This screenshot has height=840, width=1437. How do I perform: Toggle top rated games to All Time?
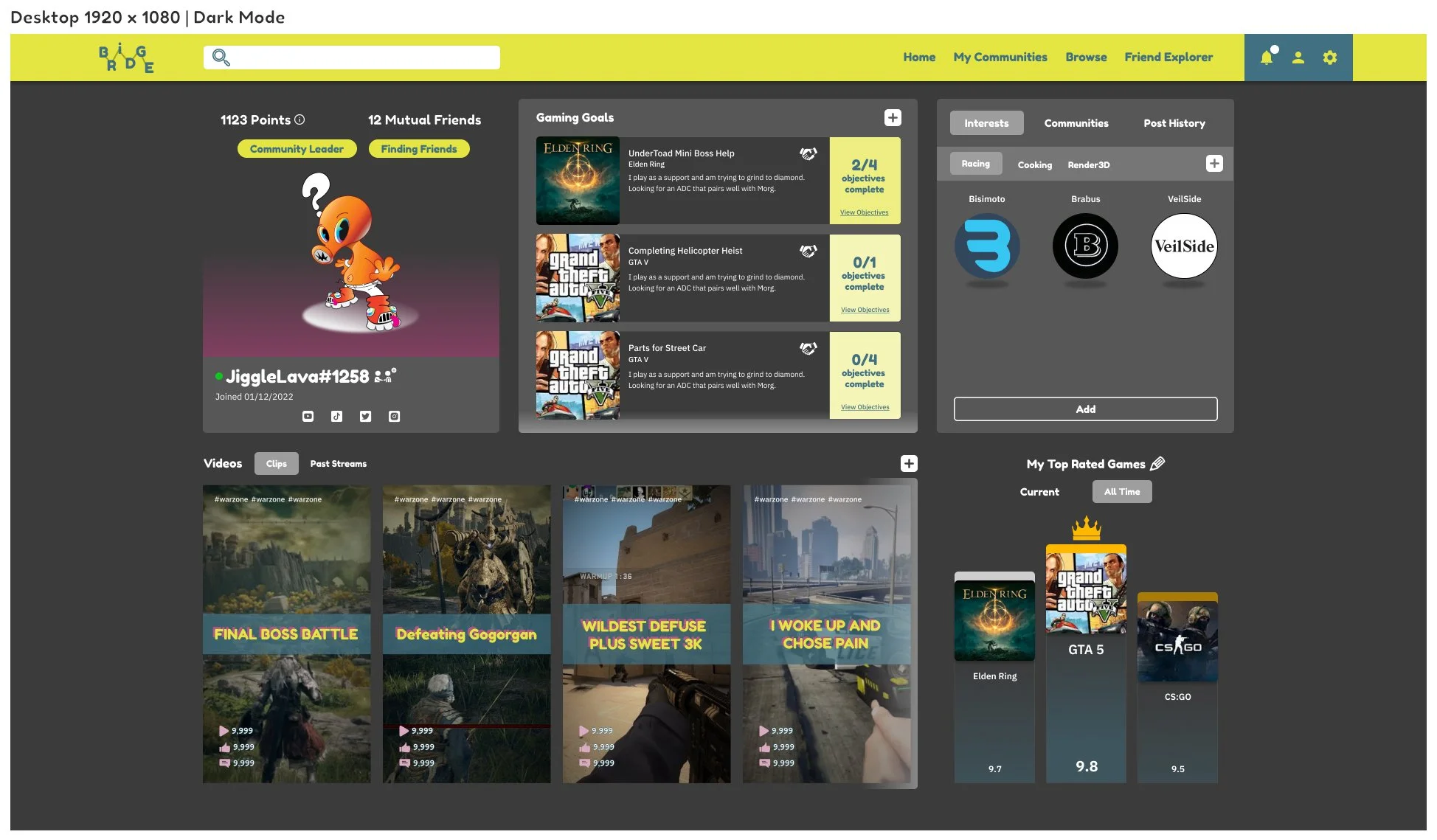pos(1121,492)
